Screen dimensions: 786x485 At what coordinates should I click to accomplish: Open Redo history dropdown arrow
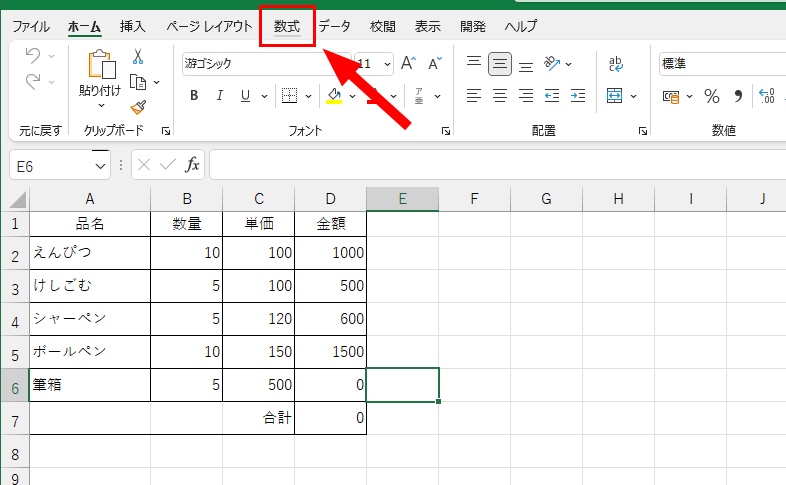point(52,82)
